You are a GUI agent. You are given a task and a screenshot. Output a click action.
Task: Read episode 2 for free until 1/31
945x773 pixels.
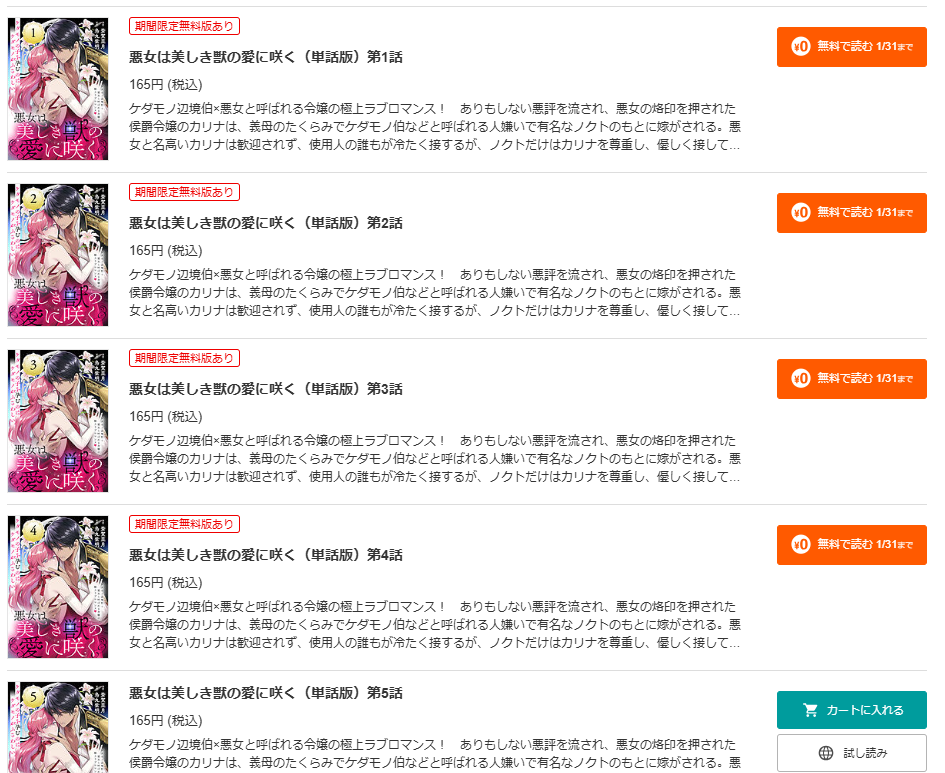click(852, 213)
